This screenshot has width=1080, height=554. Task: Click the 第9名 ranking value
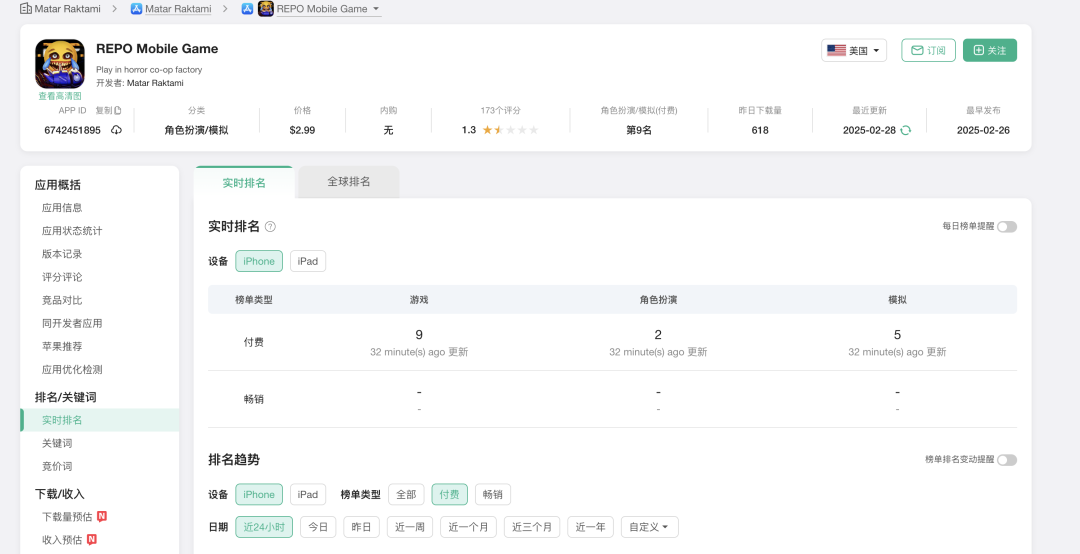tap(638, 130)
